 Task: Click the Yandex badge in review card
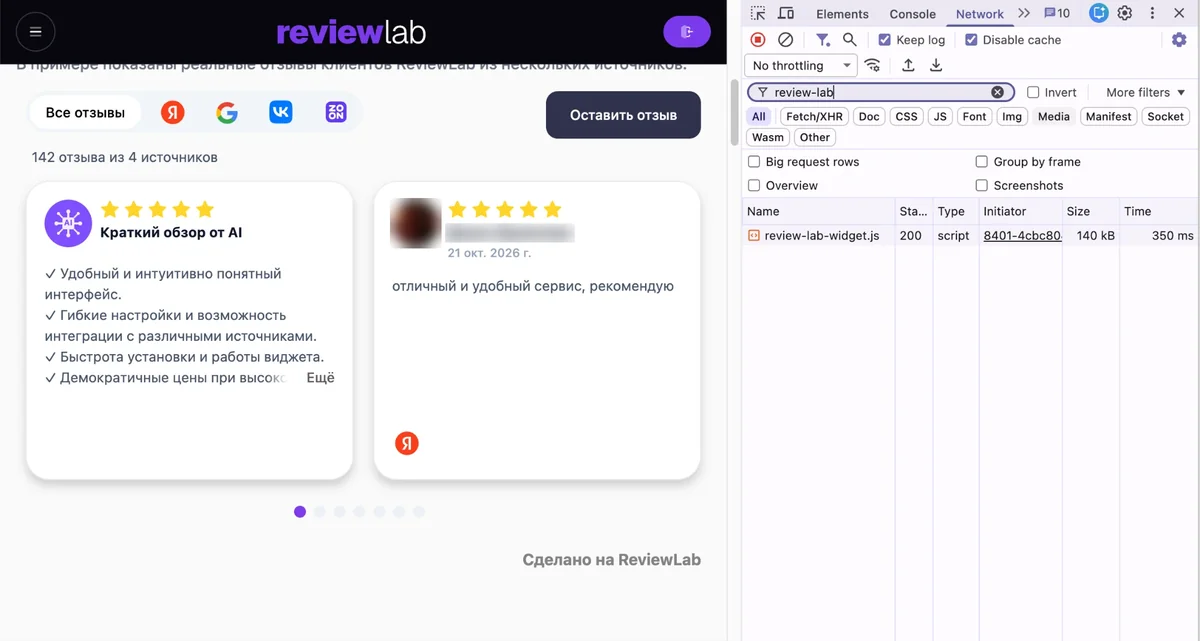tap(407, 443)
